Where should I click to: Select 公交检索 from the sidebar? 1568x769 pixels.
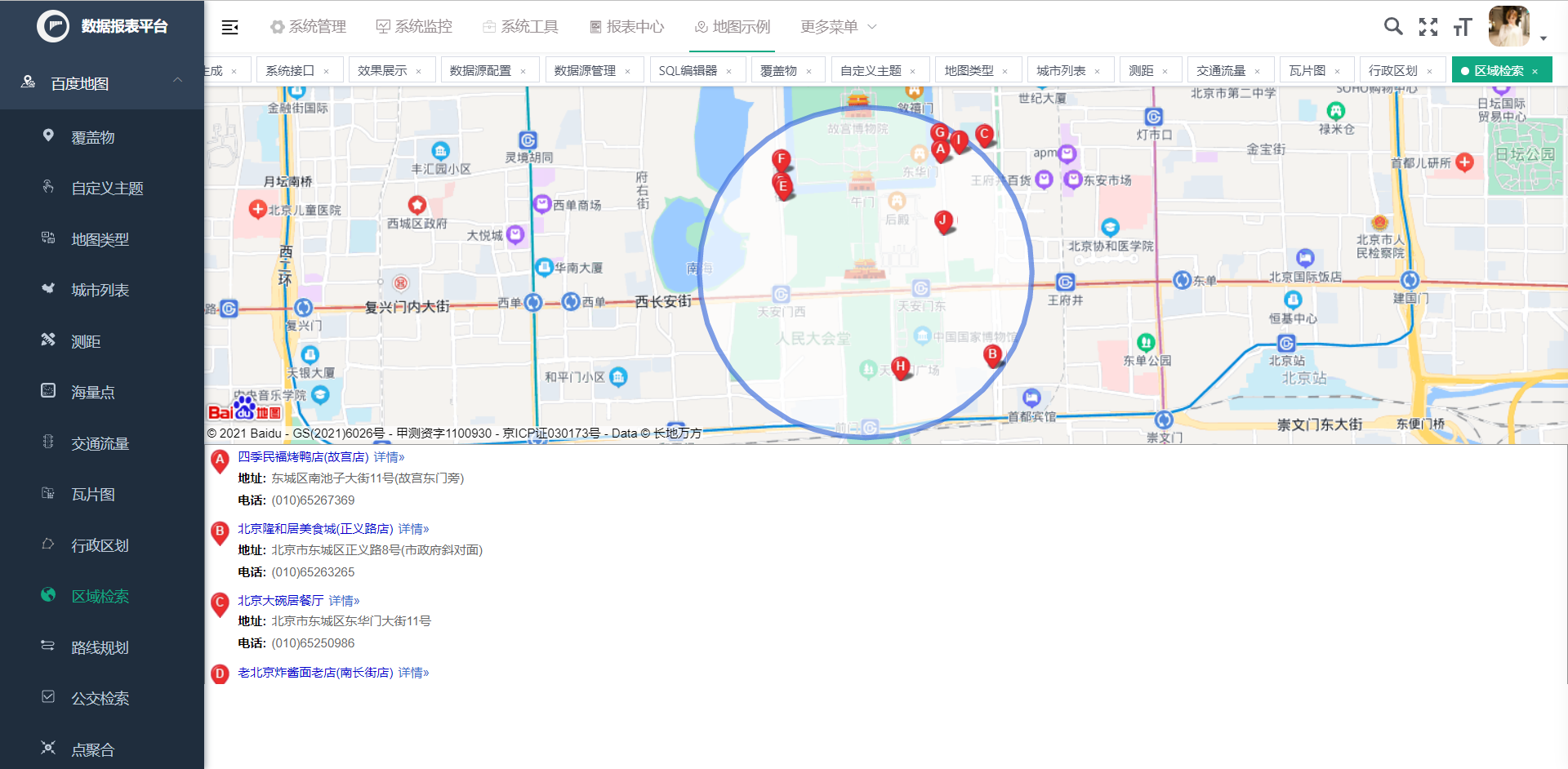(100, 698)
